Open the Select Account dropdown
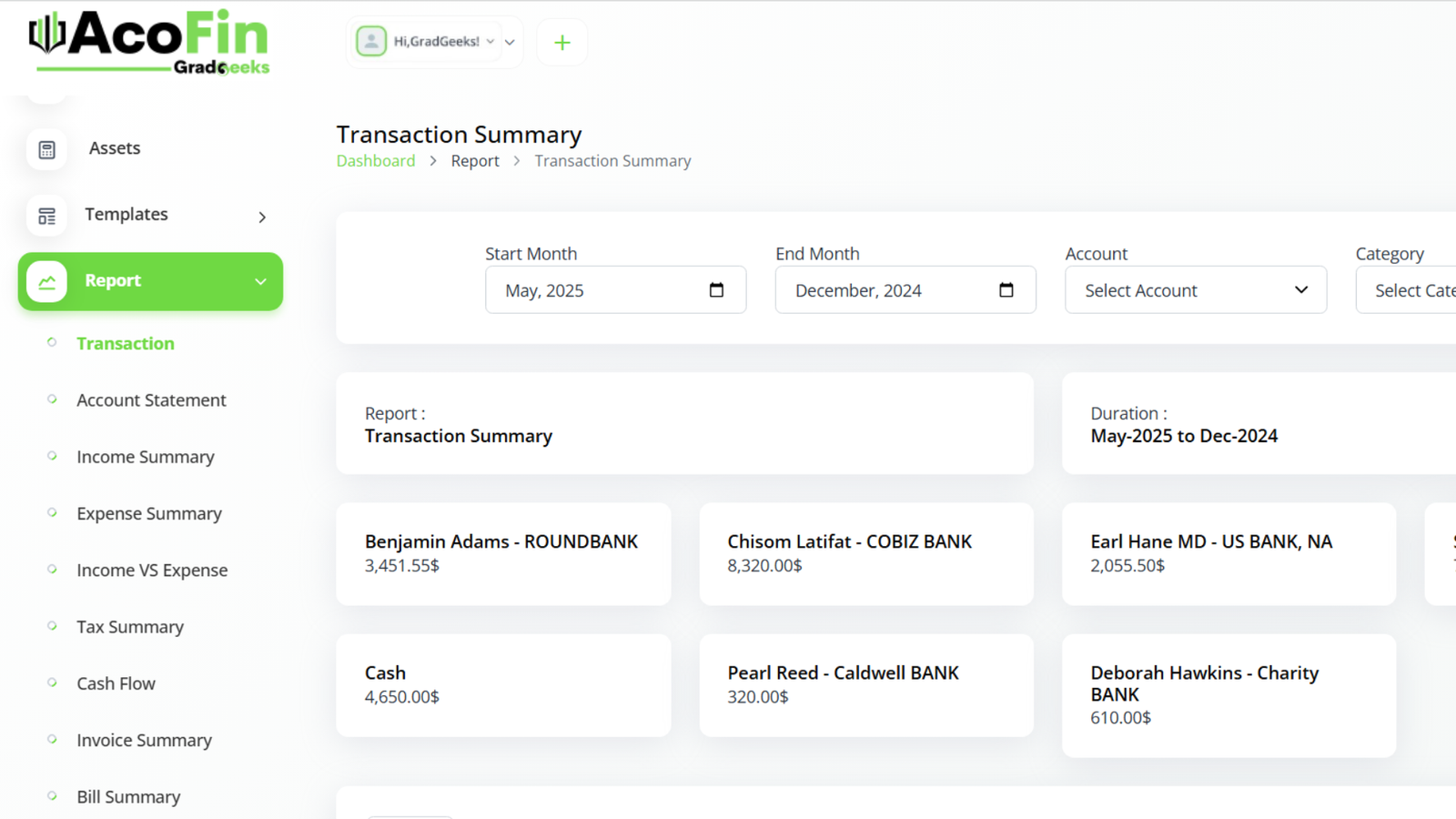The width and height of the screenshot is (1456, 819). click(x=1195, y=290)
